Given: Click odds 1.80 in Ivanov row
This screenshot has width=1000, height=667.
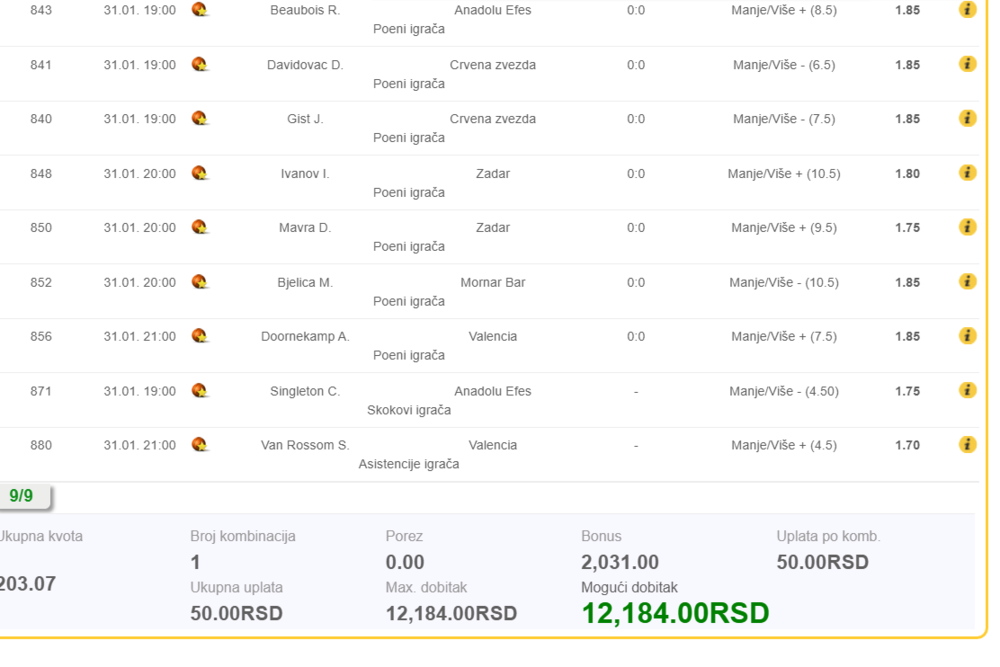Looking at the screenshot, I should tap(907, 174).
